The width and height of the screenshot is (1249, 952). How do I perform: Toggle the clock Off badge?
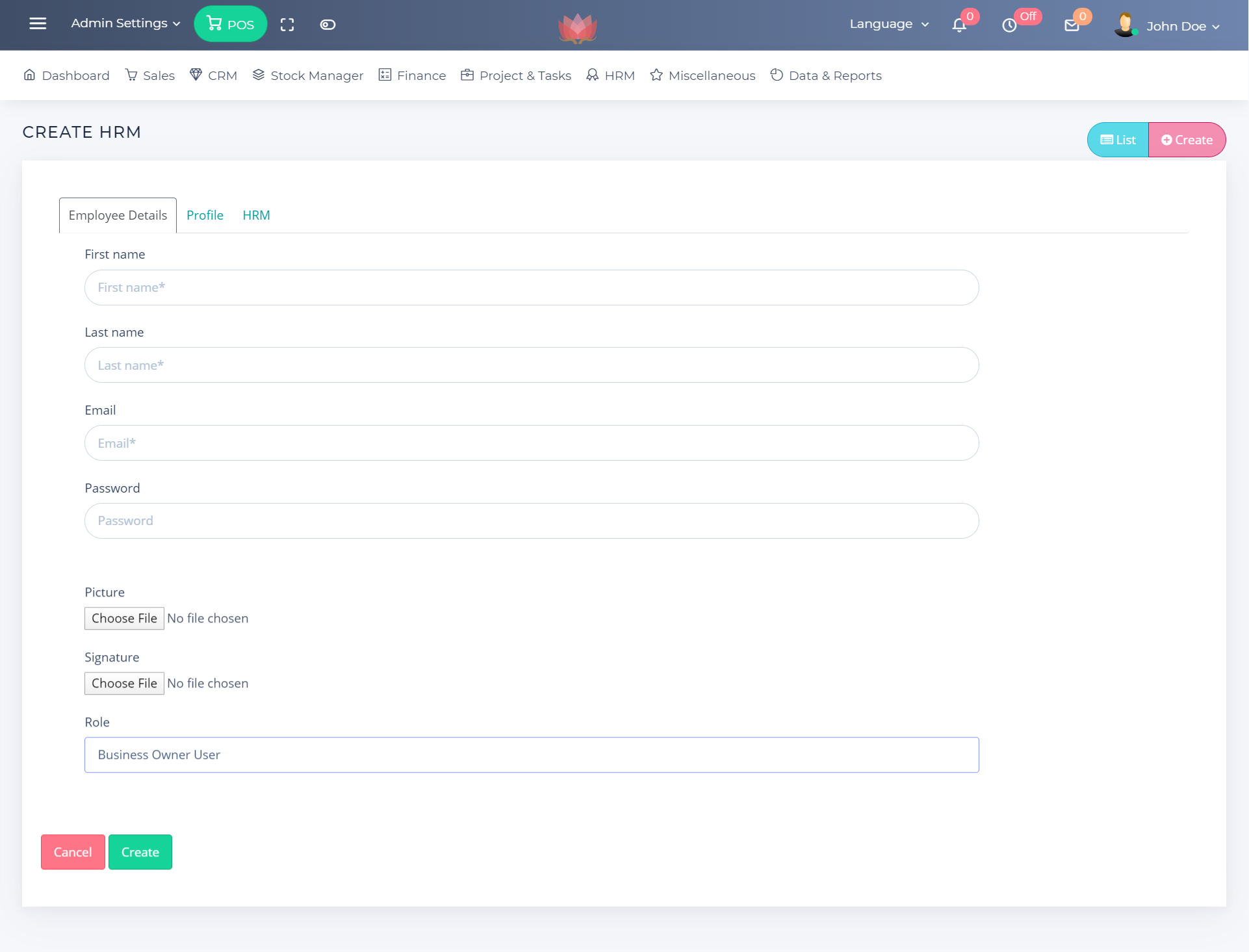[x=1027, y=16]
